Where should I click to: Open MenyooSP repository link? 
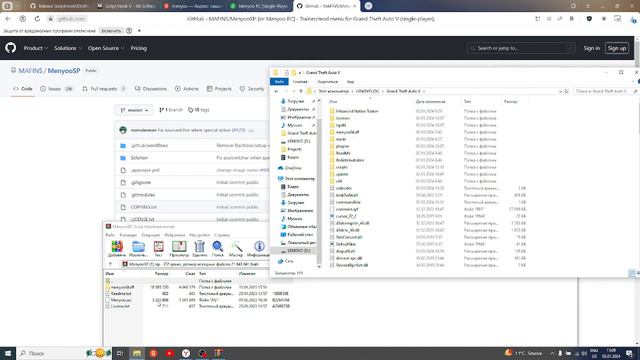(64, 71)
